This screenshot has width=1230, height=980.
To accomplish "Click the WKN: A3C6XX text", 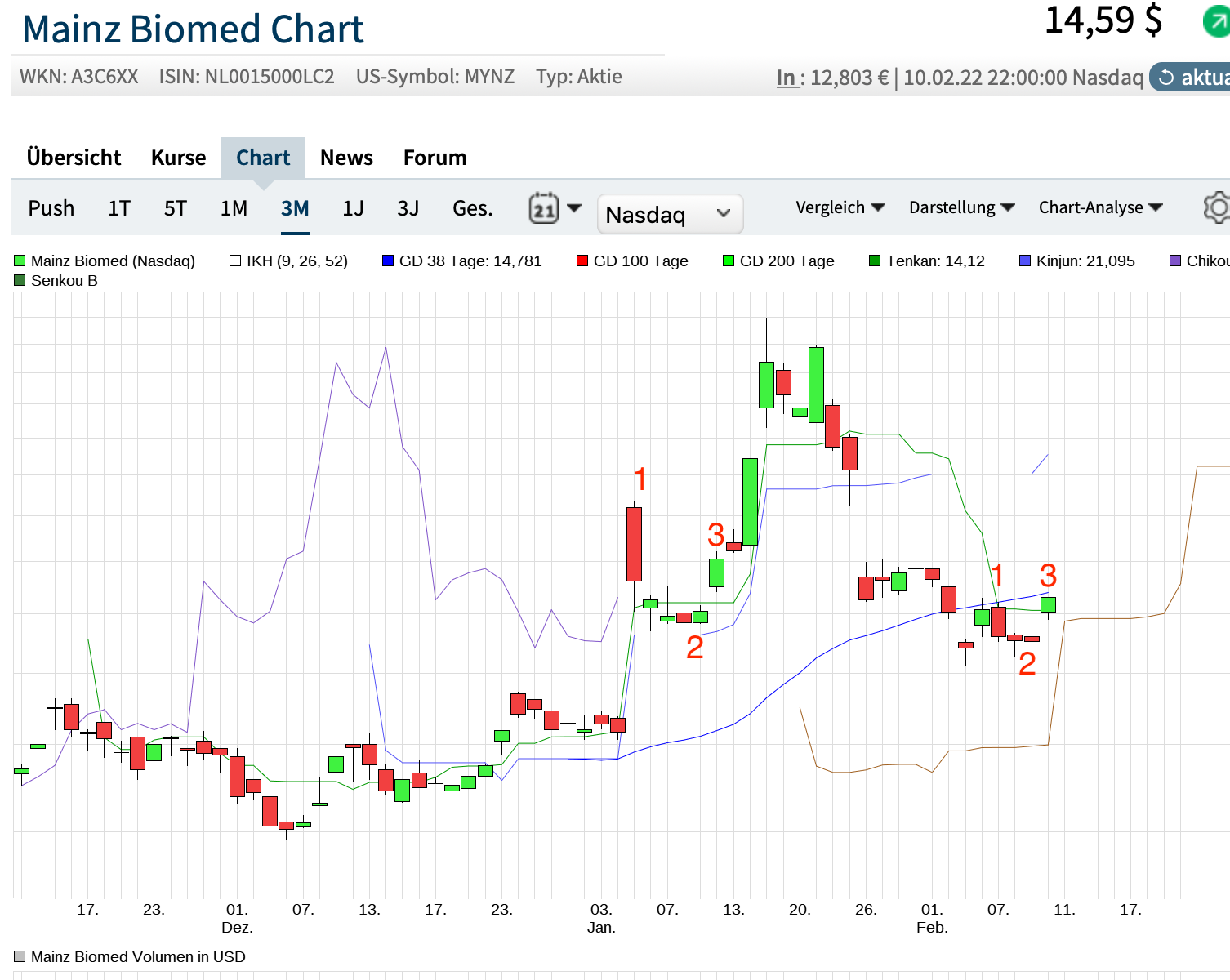I will [79, 77].
